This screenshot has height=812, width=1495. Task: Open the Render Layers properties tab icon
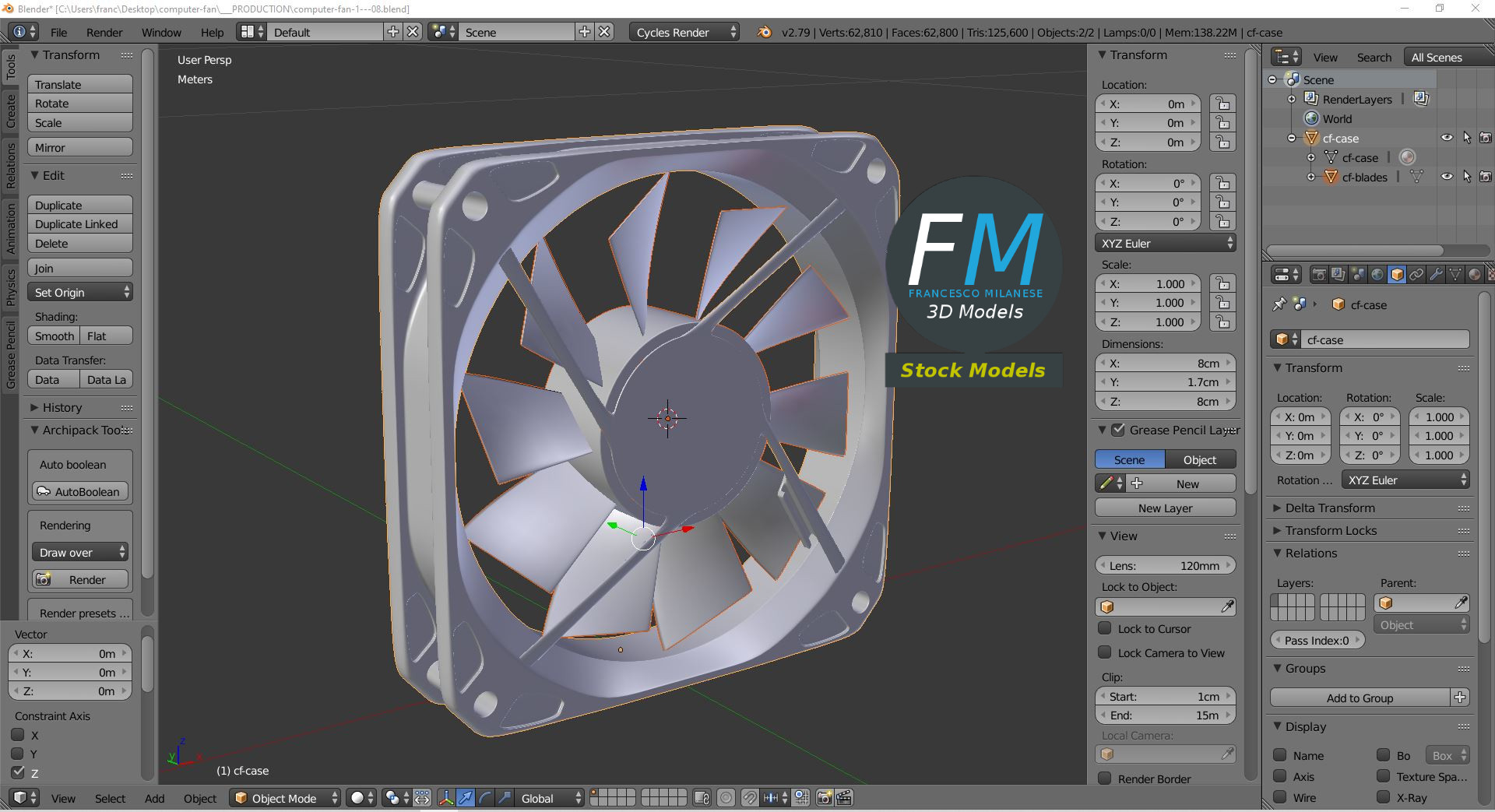1338,274
